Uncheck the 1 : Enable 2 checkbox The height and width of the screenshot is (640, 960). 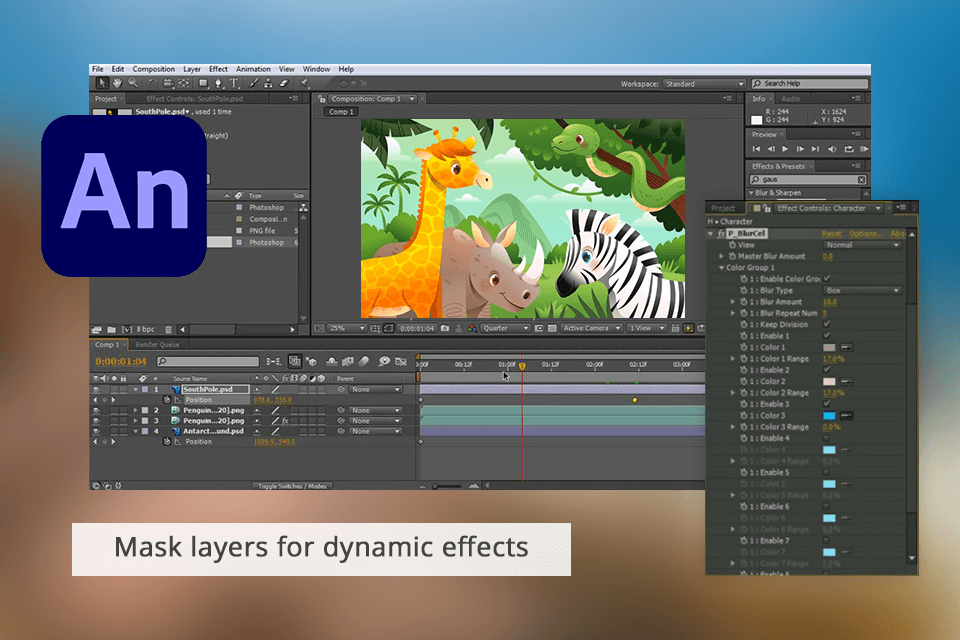coord(827,370)
